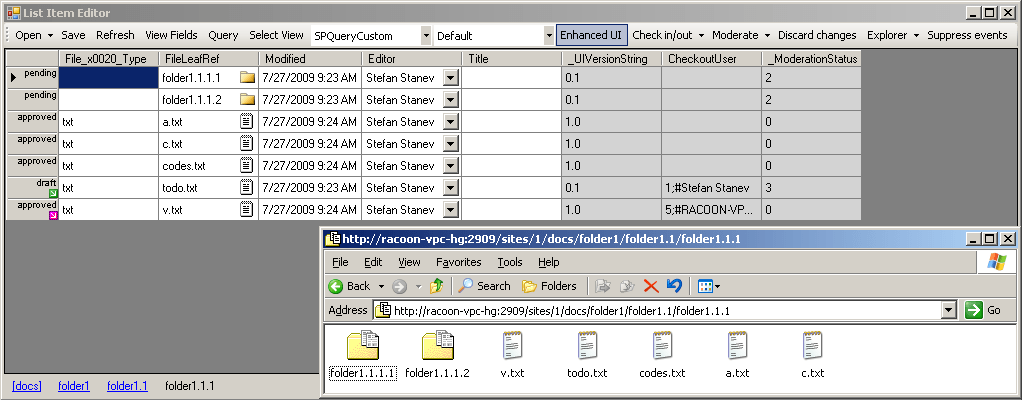
Task: Select the v.txt file icon in Explorer
Action: pos(512,345)
